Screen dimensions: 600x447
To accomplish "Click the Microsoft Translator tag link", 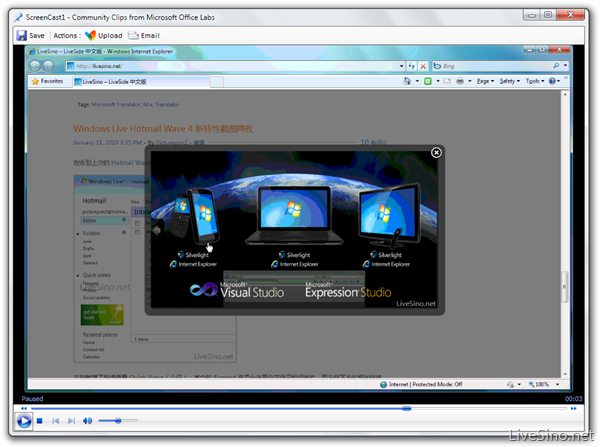I will (116, 104).
